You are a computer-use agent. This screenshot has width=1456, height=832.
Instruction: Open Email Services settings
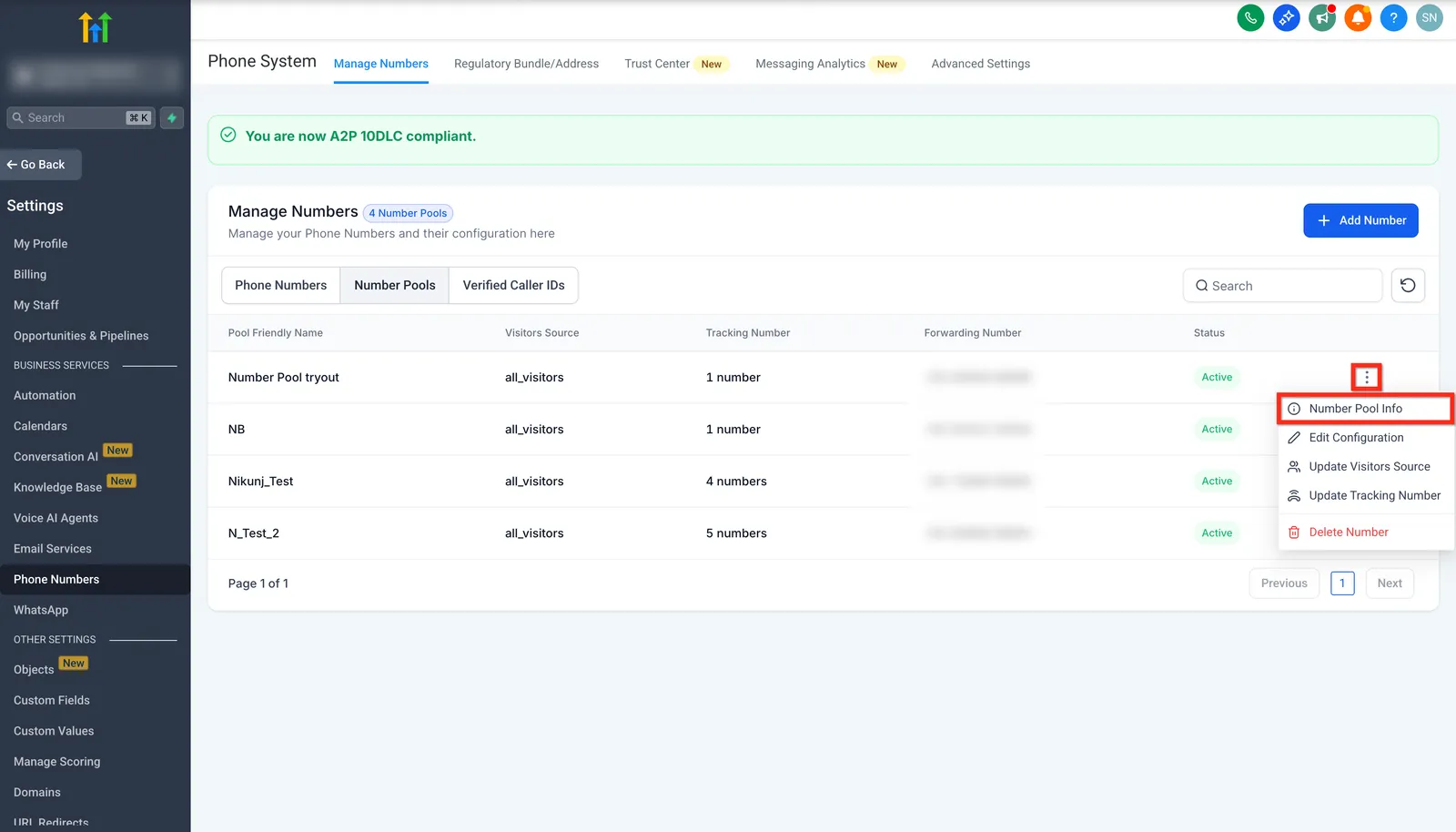click(53, 549)
